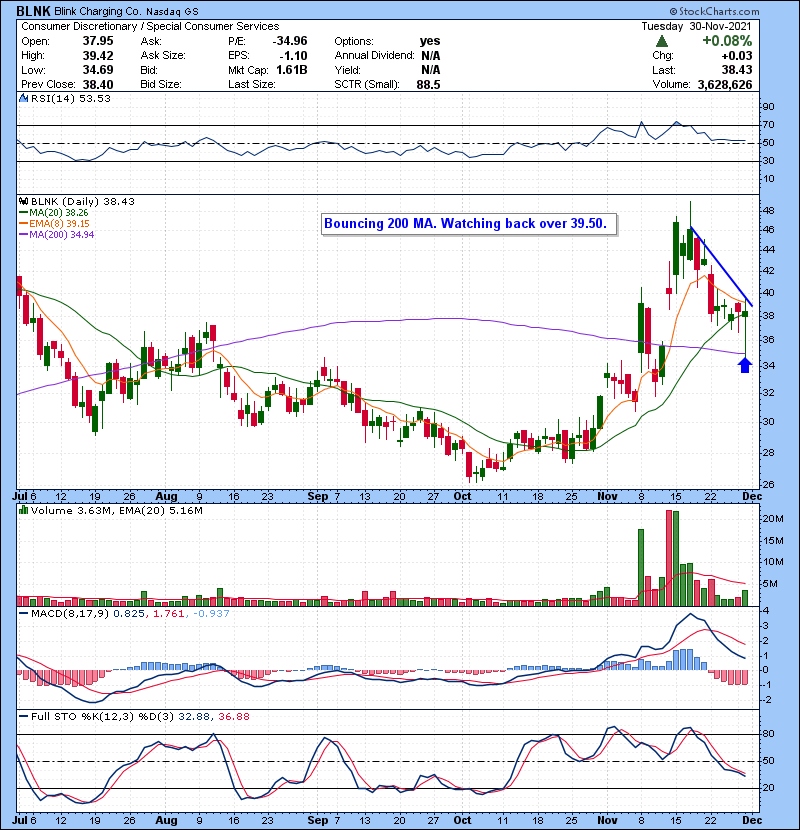Viewport: 800px width, 830px height.
Task: Click the Nov label under the price chart
Action: click(x=607, y=497)
